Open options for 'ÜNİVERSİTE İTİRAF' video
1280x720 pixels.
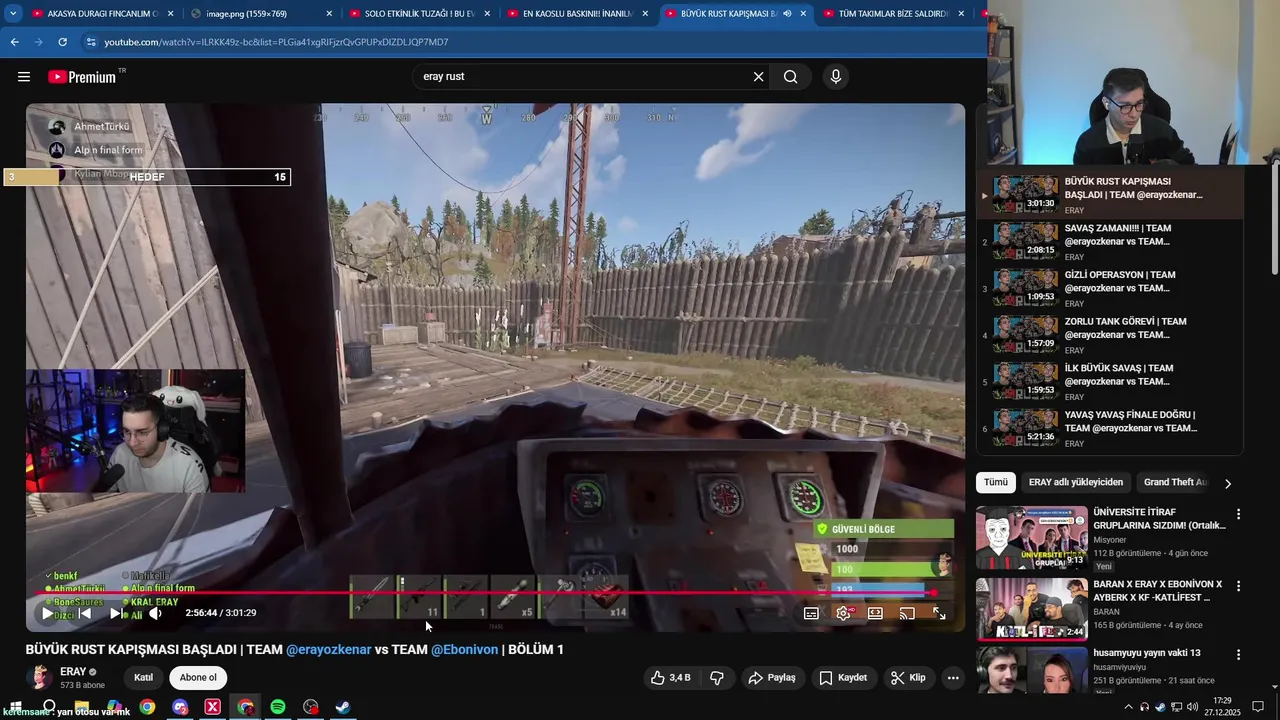tap(1238, 514)
